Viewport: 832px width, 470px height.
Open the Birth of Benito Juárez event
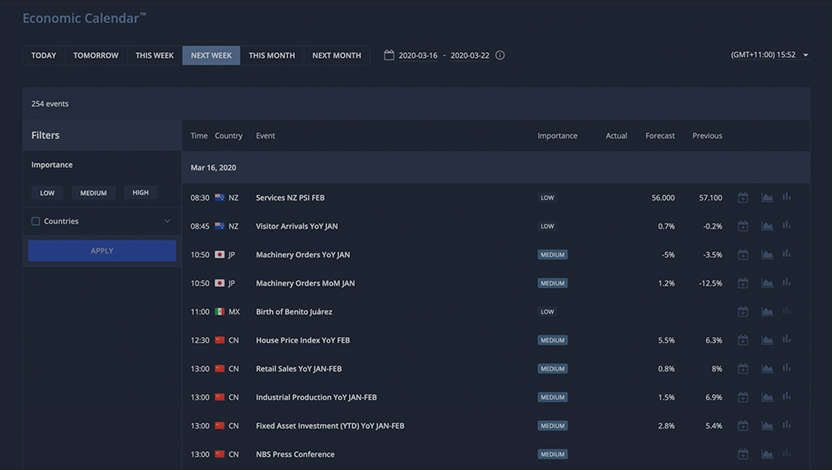(x=294, y=312)
